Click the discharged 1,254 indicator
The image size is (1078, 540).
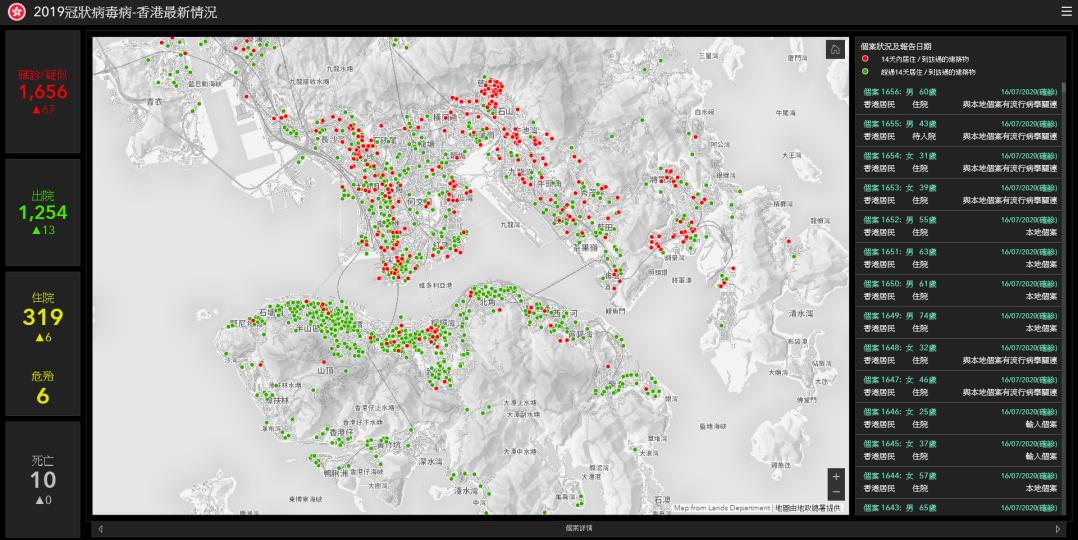[42, 212]
